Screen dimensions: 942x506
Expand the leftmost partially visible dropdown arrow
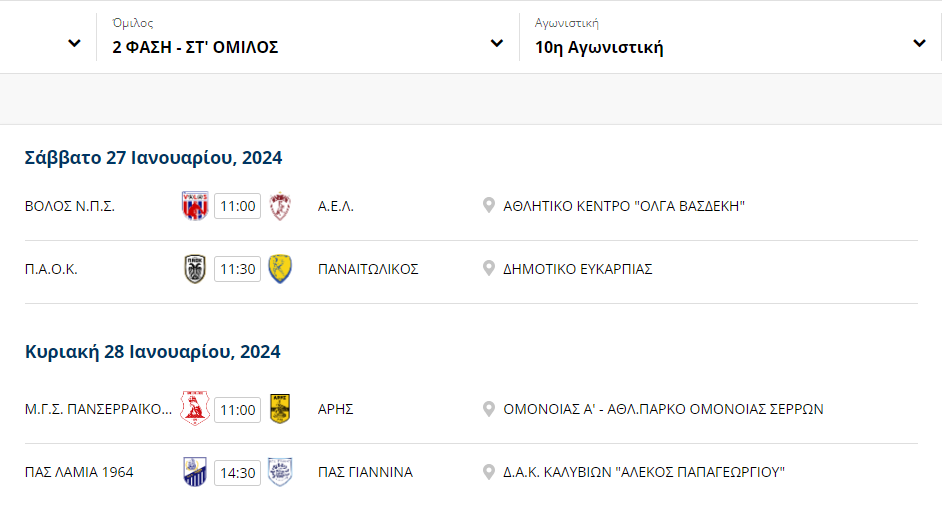(x=74, y=43)
